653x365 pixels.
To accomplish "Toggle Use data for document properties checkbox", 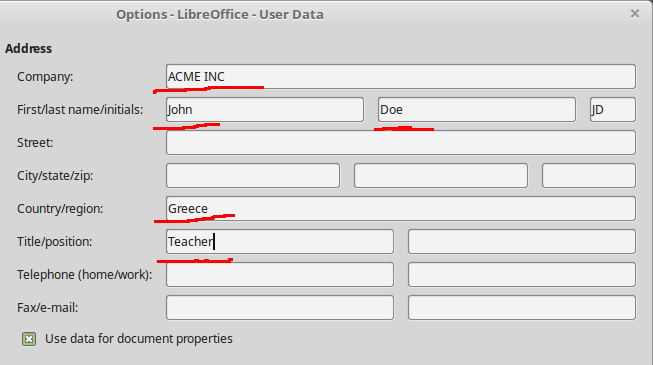I will [x=29, y=339].
